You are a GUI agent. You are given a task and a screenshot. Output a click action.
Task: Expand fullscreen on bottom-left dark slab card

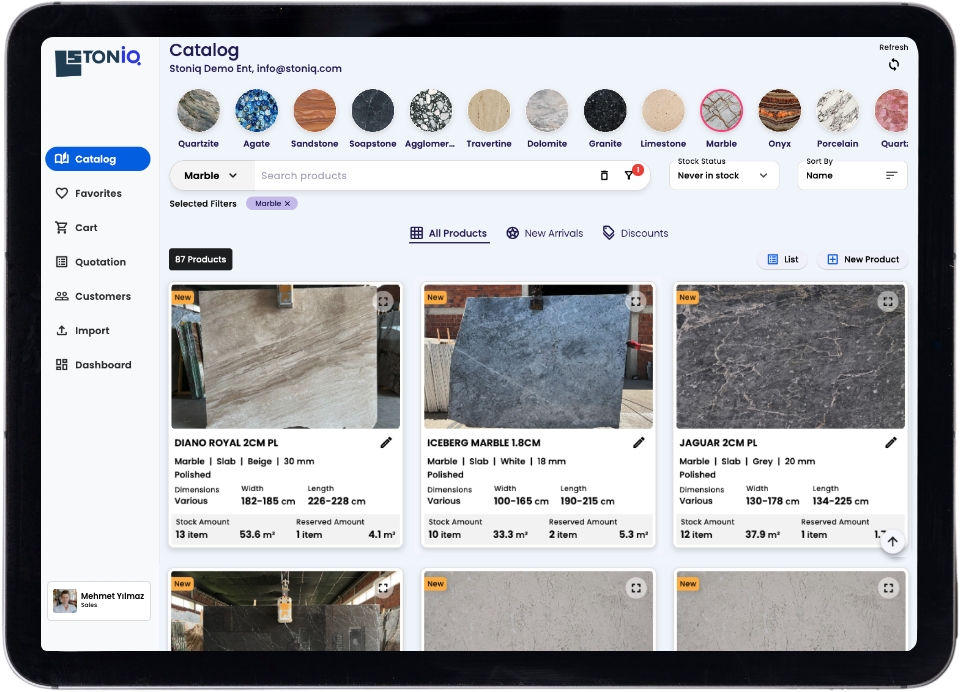(383, 588)
